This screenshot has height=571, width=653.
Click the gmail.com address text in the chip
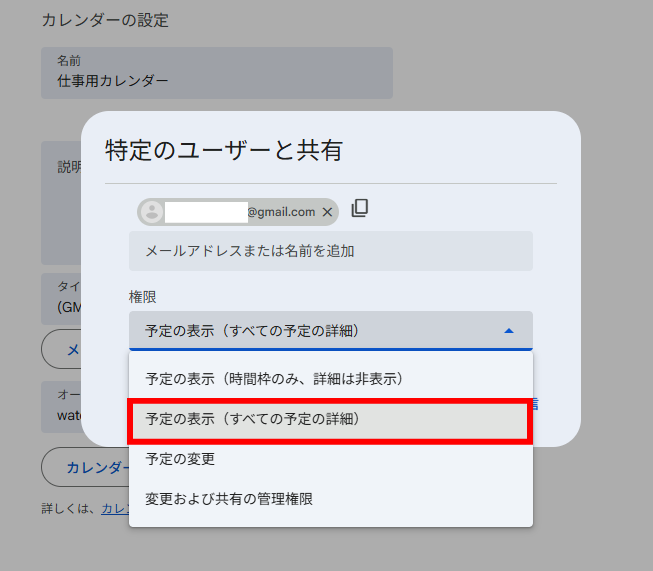tap(281, 212)
